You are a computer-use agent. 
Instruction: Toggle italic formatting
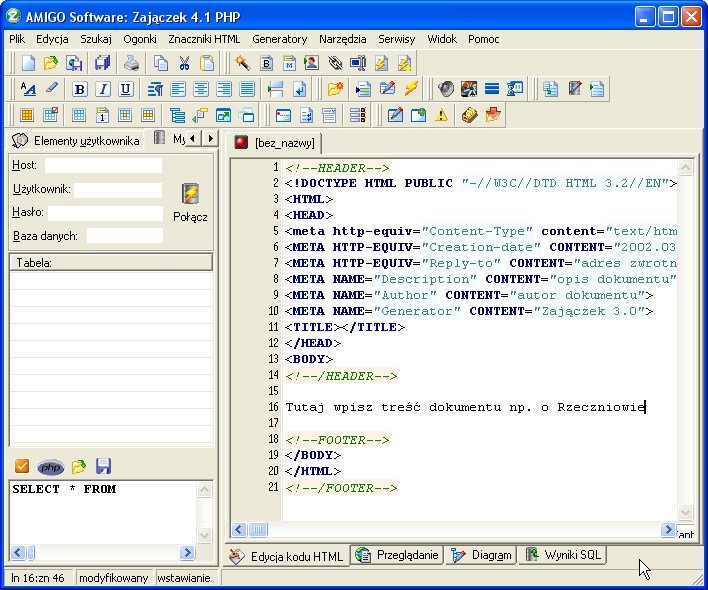coord(103,89)
